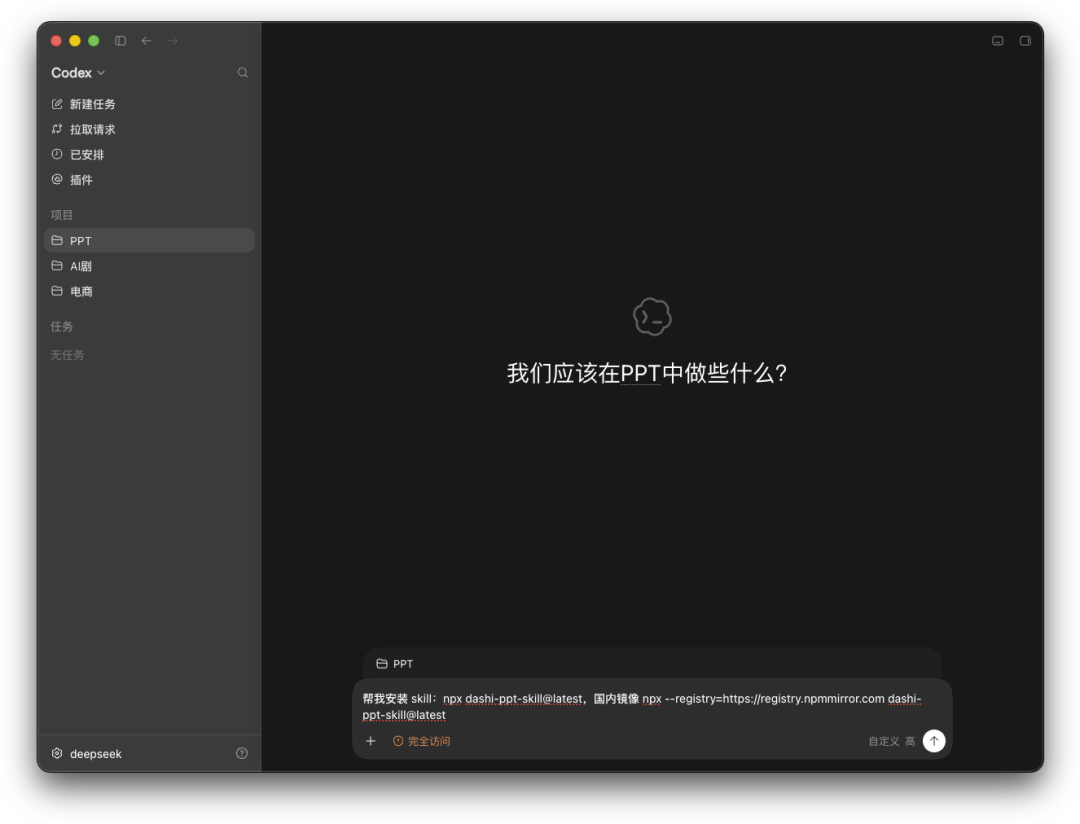Screen dimensions: 1080x824
Task: Click the Codex terminal logo icon
Action: 652,317
